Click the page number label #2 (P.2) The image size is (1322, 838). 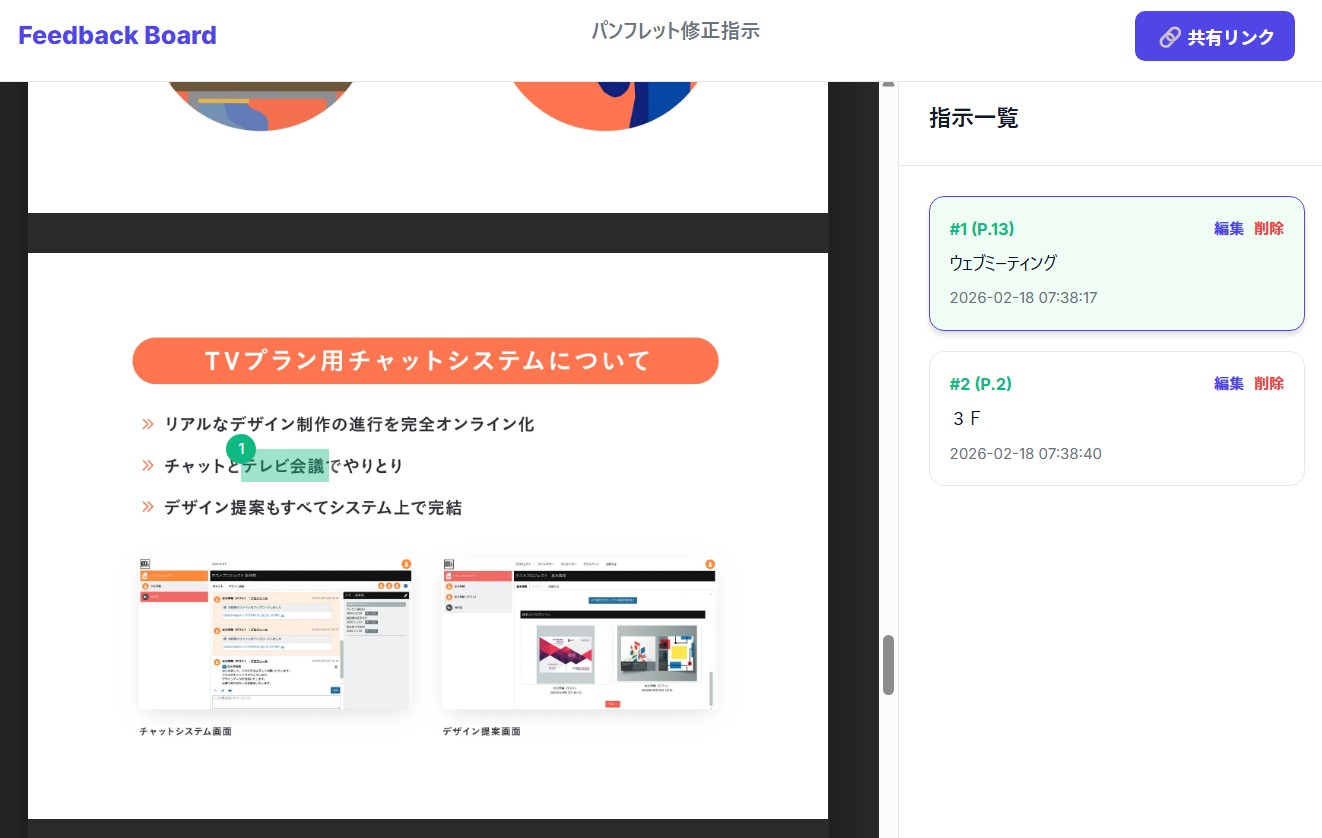[x=980, y=383]
